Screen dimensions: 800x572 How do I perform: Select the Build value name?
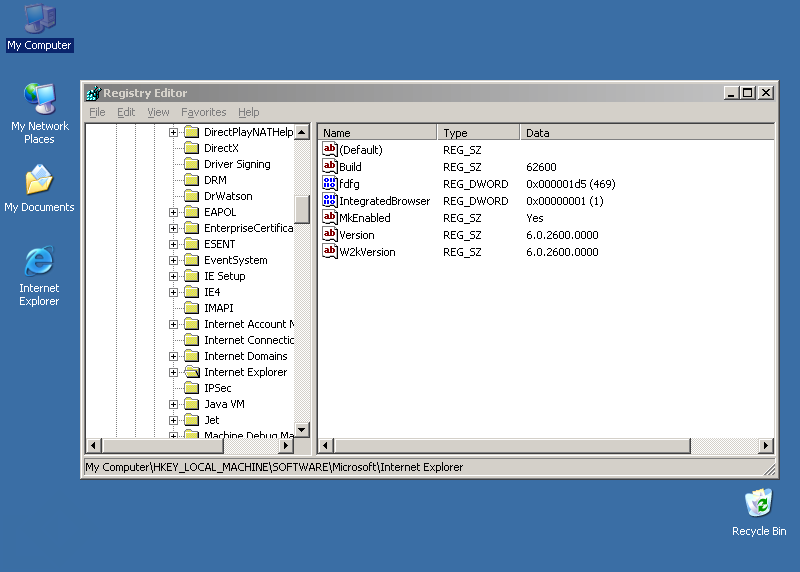351,167
